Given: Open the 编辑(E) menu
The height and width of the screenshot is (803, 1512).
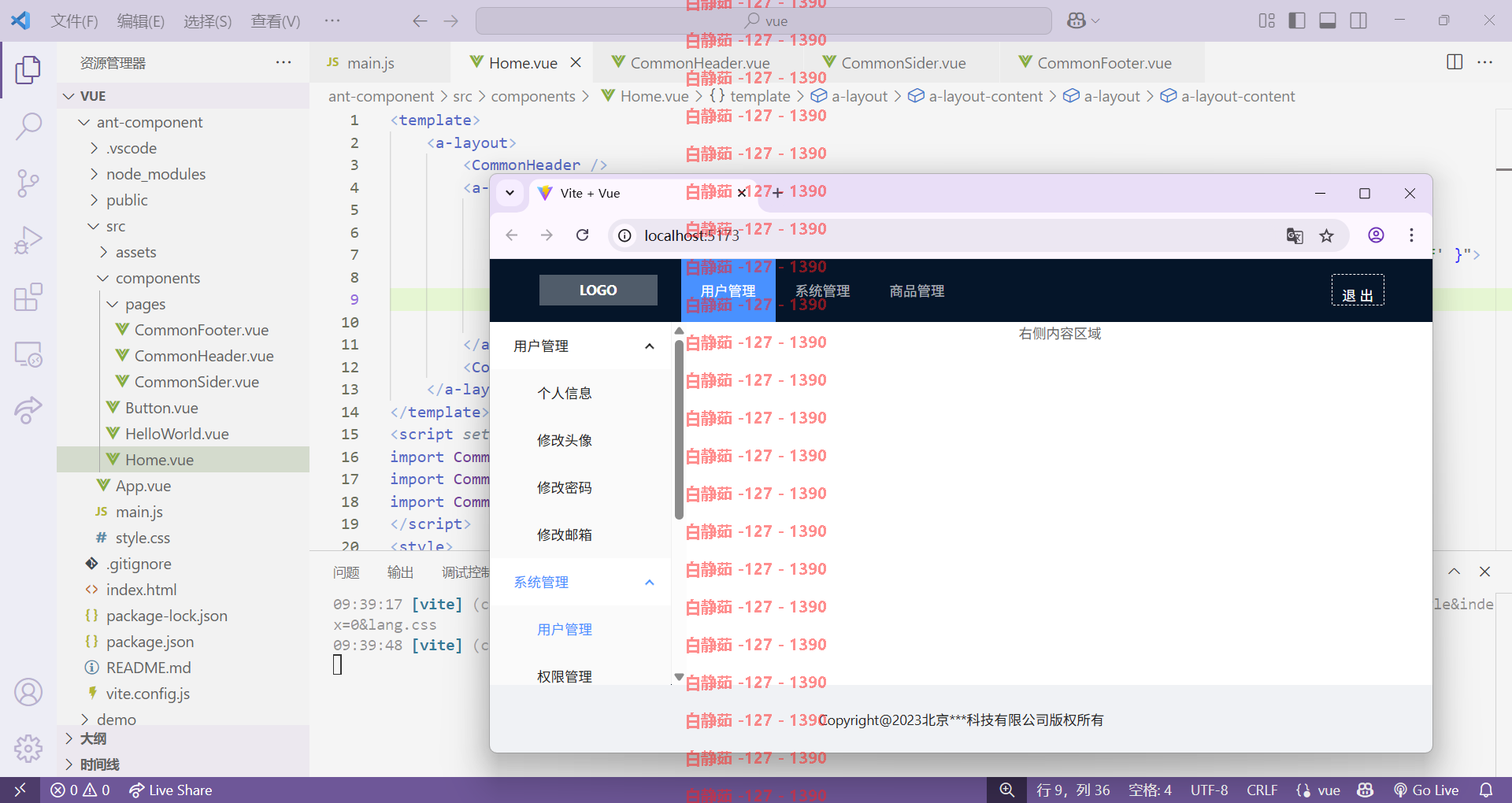Looking at the screenshot, I should coord(141,21).
